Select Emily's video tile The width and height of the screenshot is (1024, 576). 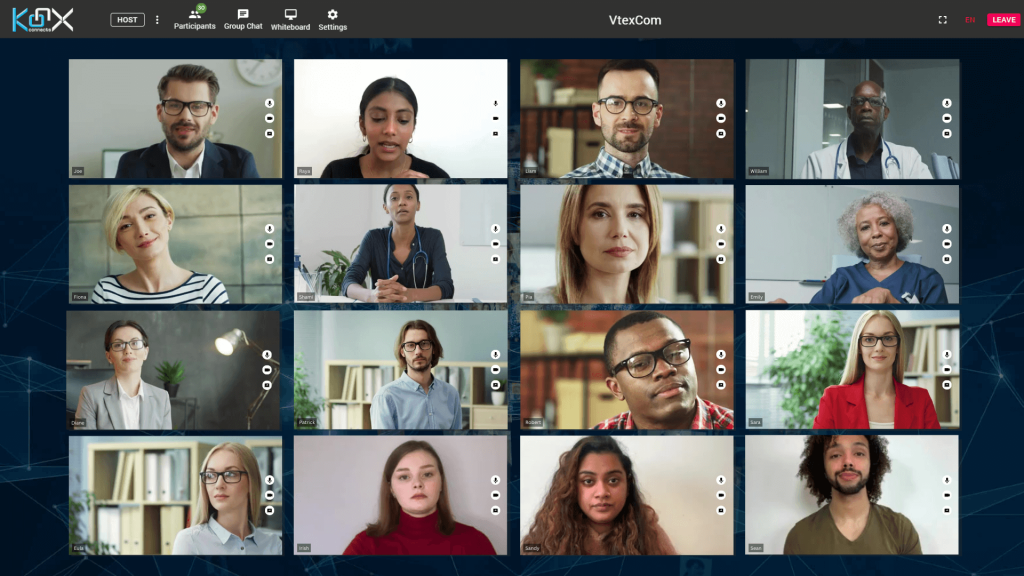(852, 244)
